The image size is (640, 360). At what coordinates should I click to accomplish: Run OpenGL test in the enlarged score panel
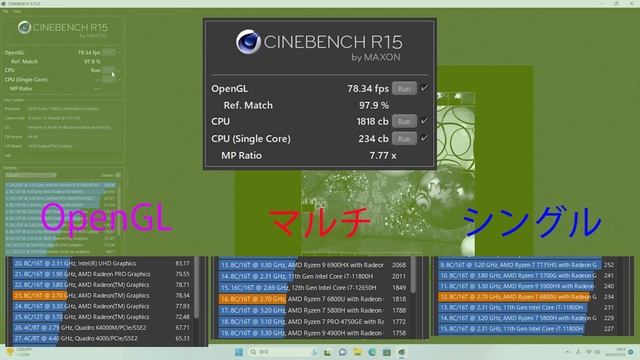point(404,89)
